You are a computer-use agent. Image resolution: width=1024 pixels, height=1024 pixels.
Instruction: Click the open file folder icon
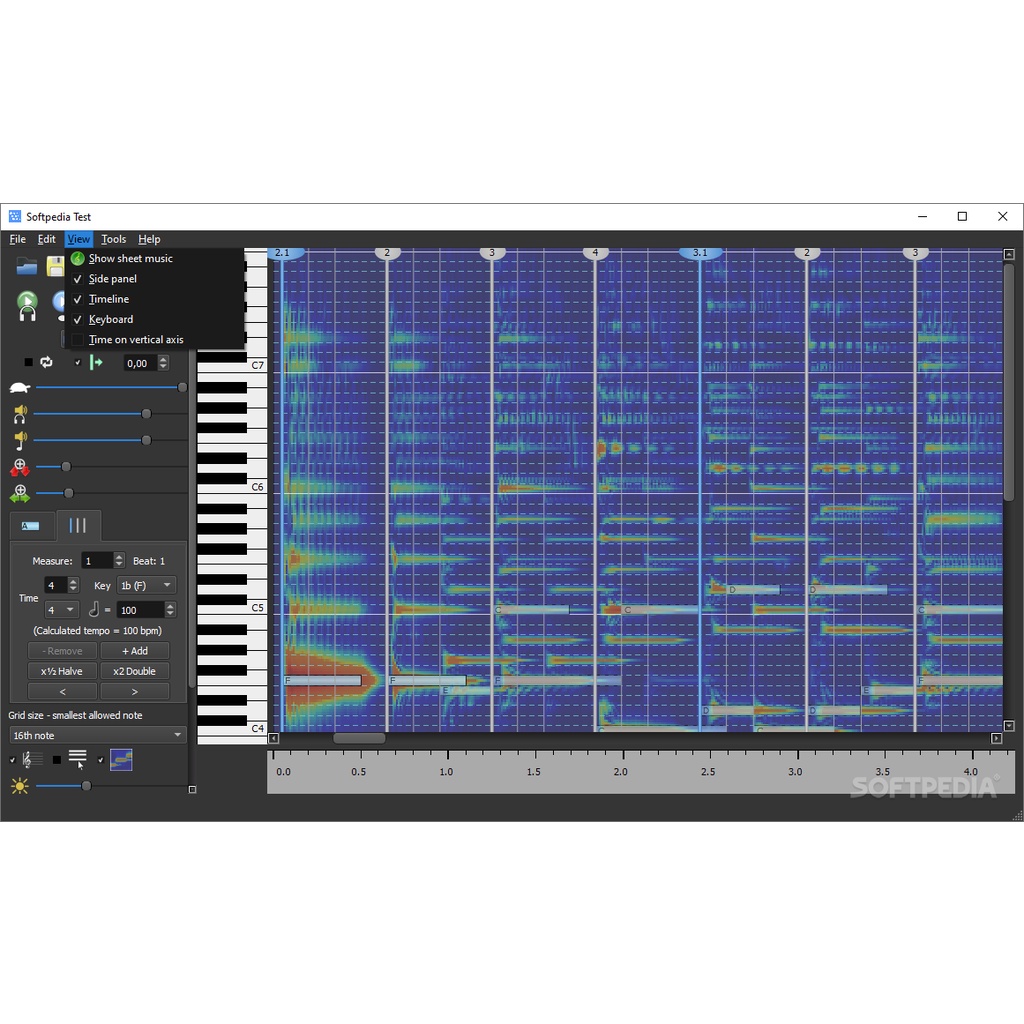point(26,266)
